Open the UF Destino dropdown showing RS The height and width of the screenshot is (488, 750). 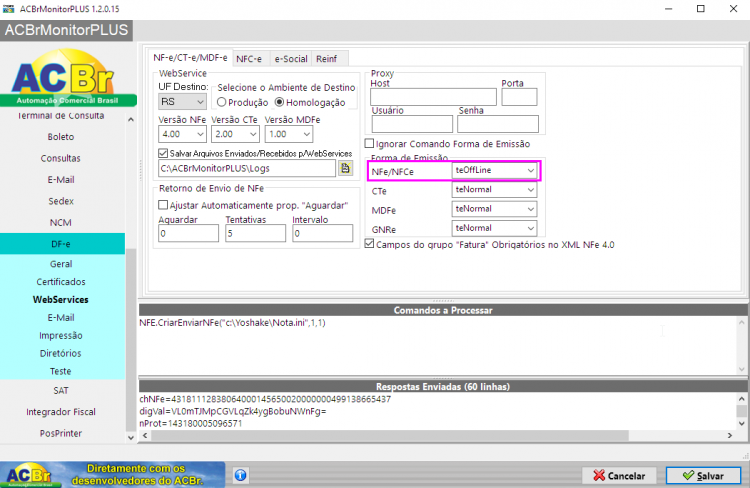coord(182,101)
